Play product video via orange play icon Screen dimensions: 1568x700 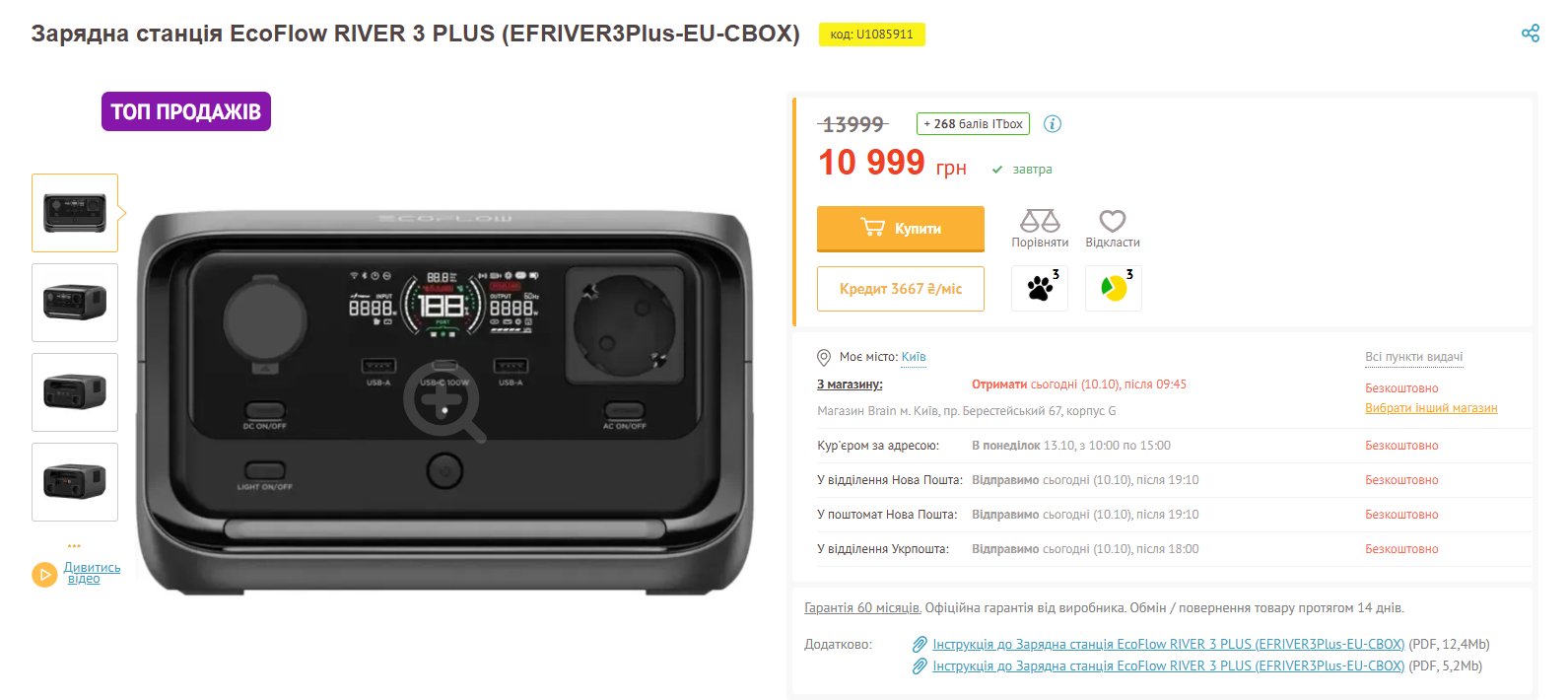44,574
